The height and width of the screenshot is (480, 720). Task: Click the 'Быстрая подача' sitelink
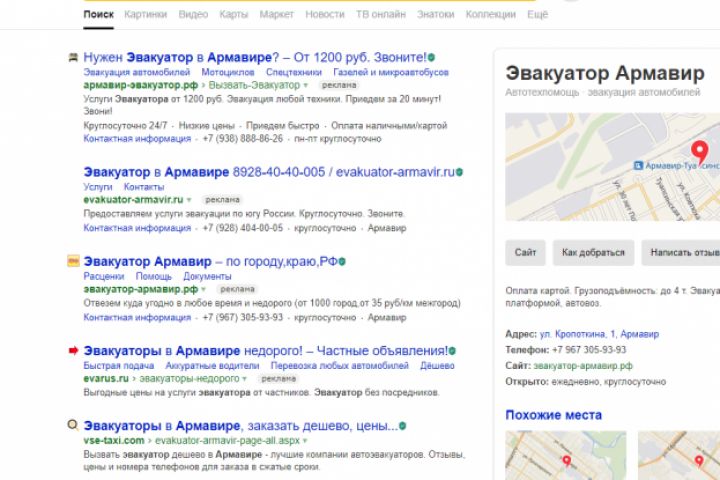coord(118,366)
